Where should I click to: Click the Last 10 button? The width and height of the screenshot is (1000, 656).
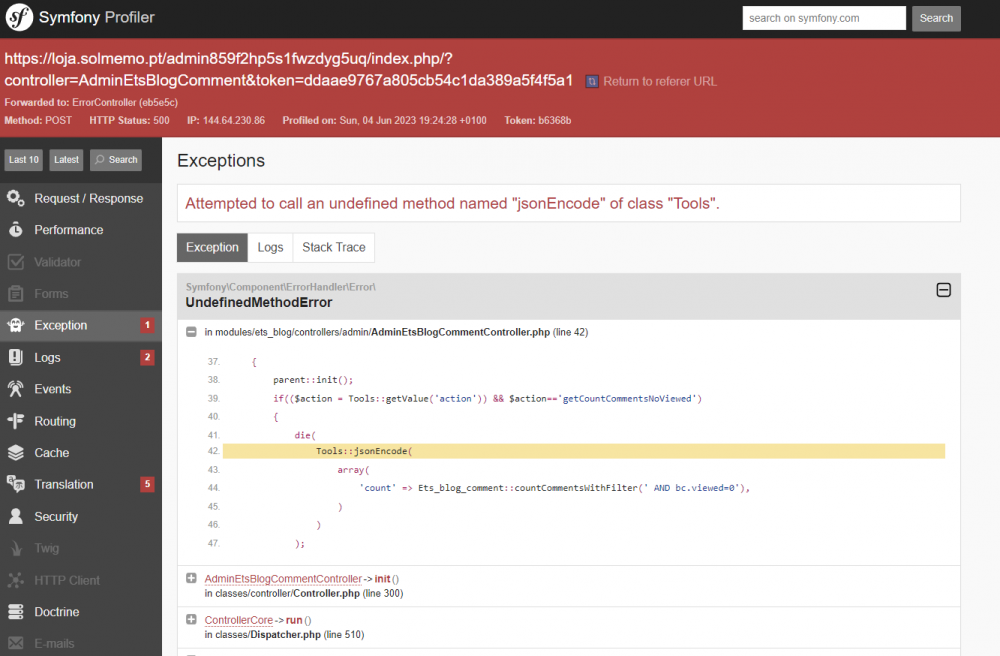coord(24,160)
